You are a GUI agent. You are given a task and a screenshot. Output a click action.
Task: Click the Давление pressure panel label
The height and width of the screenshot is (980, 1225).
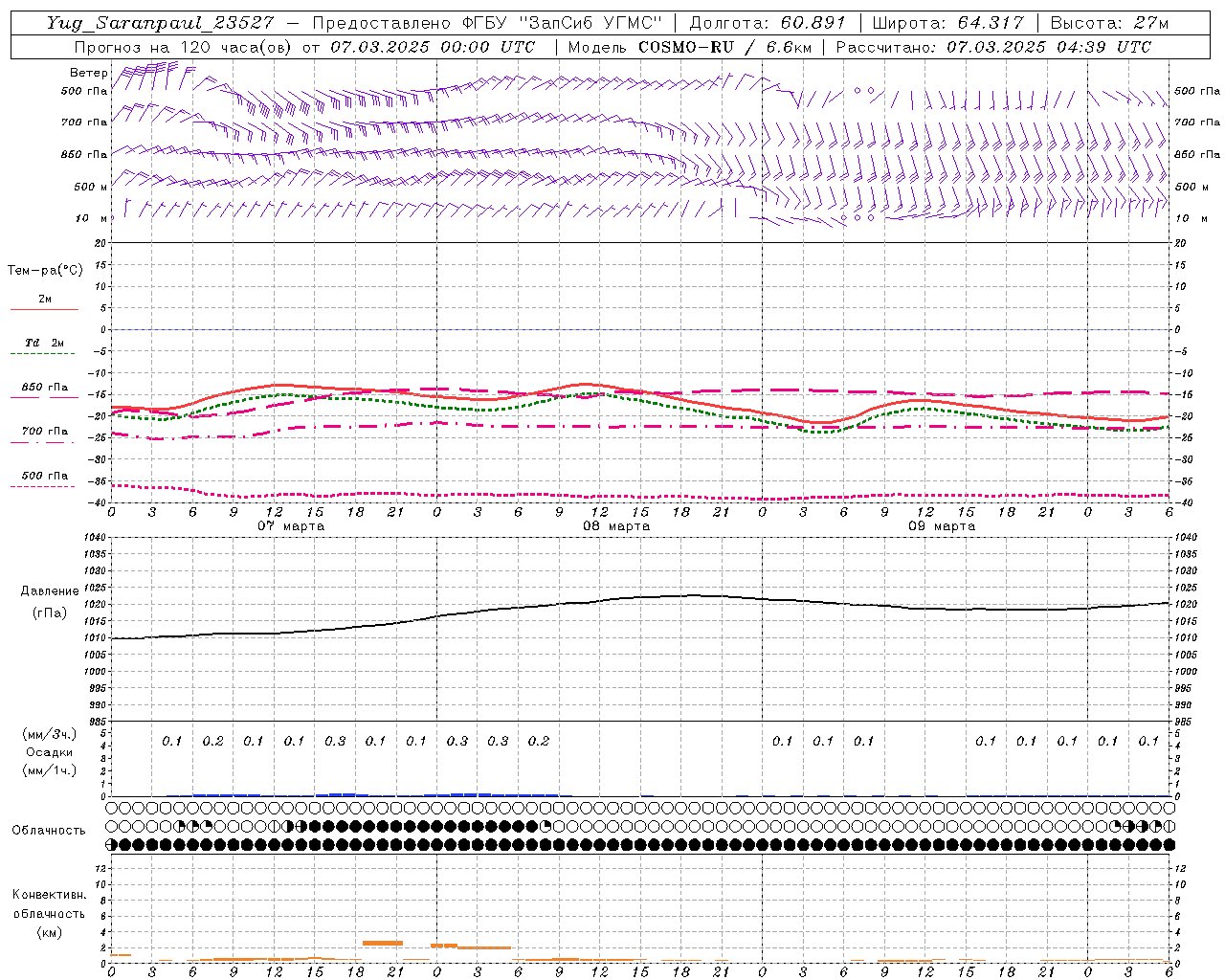point(50,590)
